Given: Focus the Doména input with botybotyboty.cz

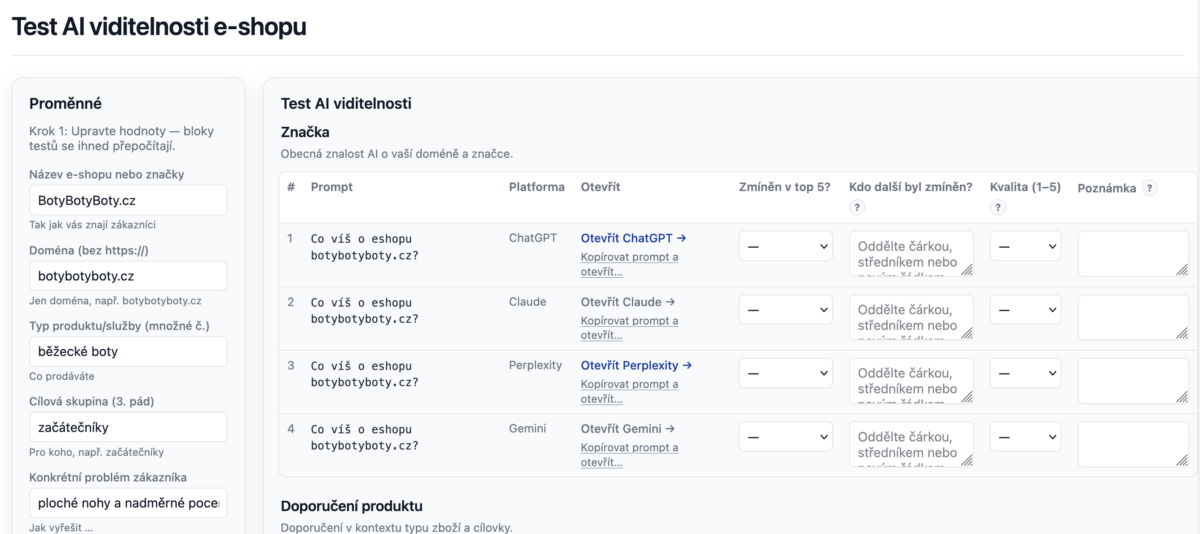Looking at the screenshot, I should tap(128, 276).
